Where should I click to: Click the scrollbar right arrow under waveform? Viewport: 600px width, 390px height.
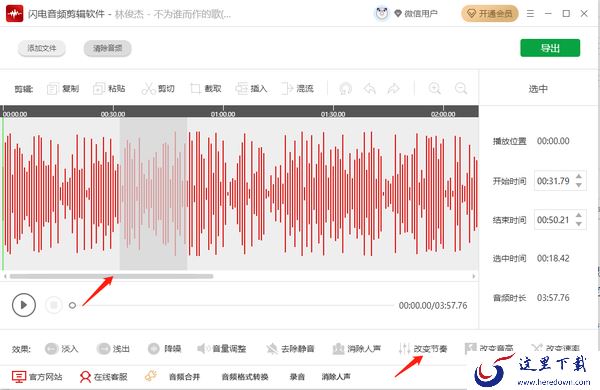coord(474,276)
